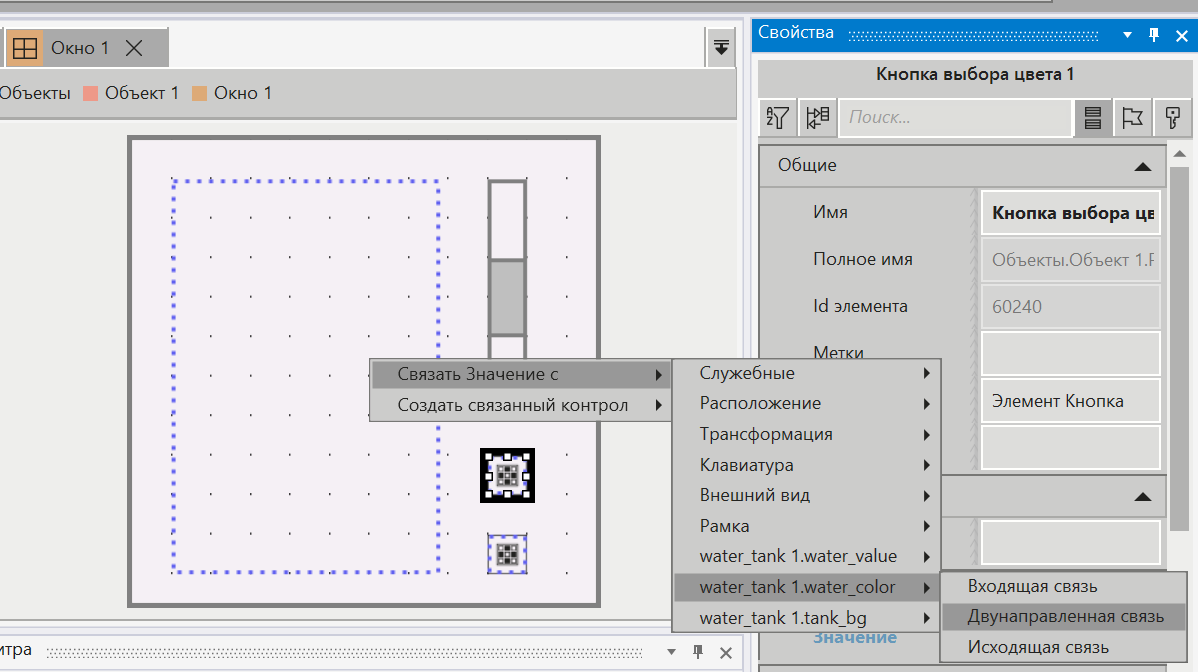The image size is (1198, 672).
Task: Switch to the properties list view icon
Action: (1093, 118)
